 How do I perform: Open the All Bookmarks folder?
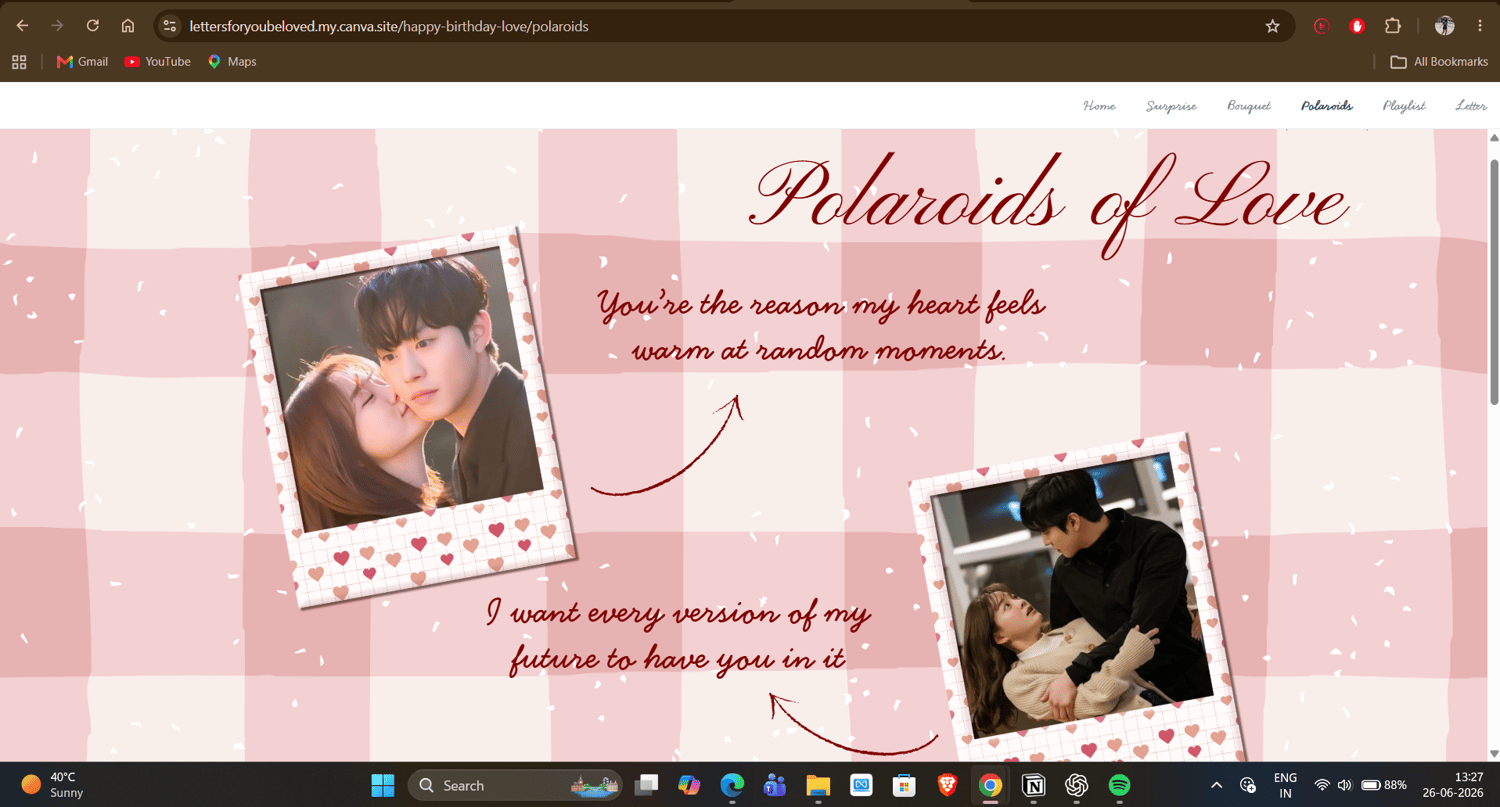click(1439, 62)
